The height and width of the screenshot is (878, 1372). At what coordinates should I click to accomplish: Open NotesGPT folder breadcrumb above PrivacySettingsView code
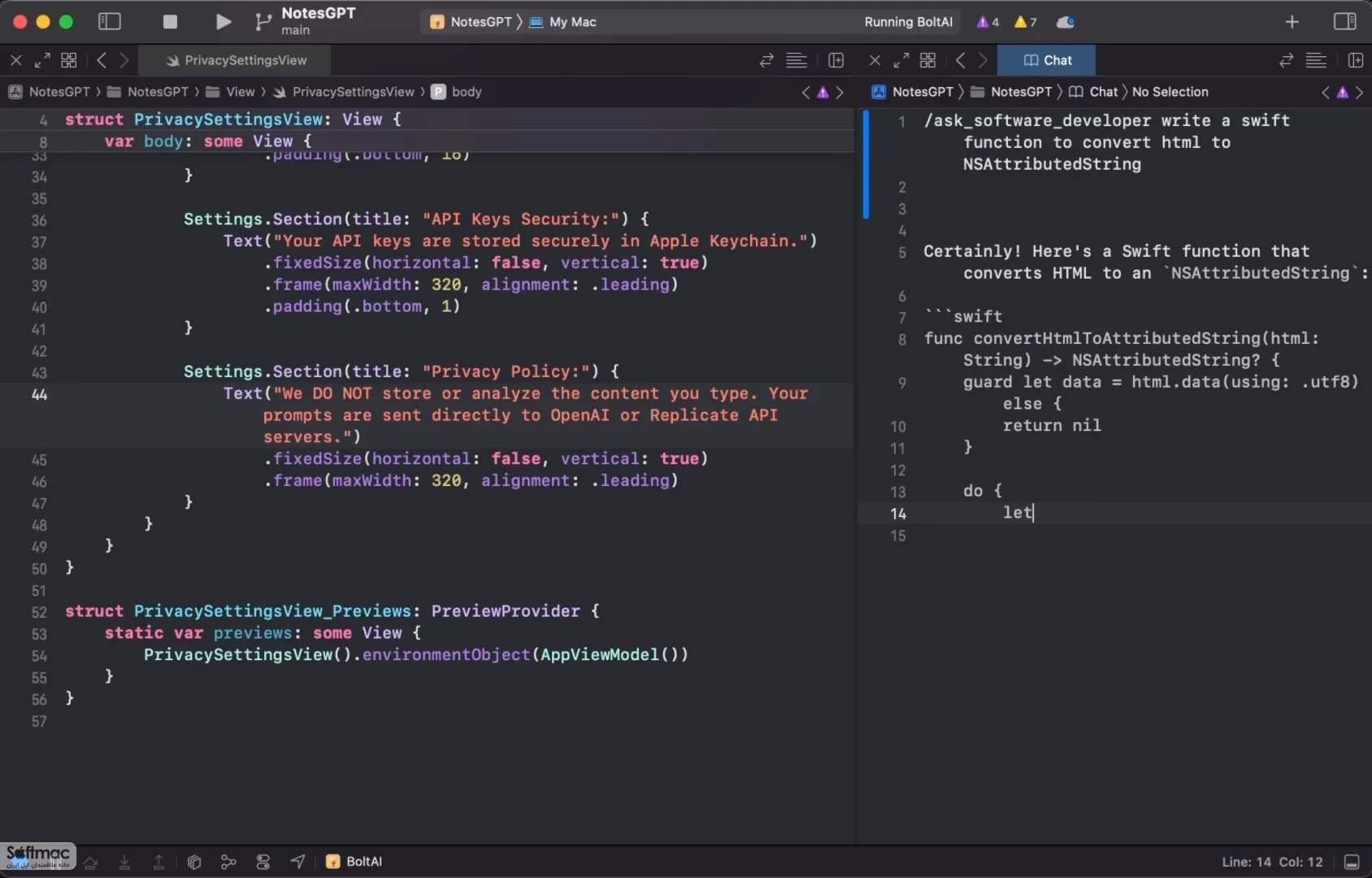[148, 92]
